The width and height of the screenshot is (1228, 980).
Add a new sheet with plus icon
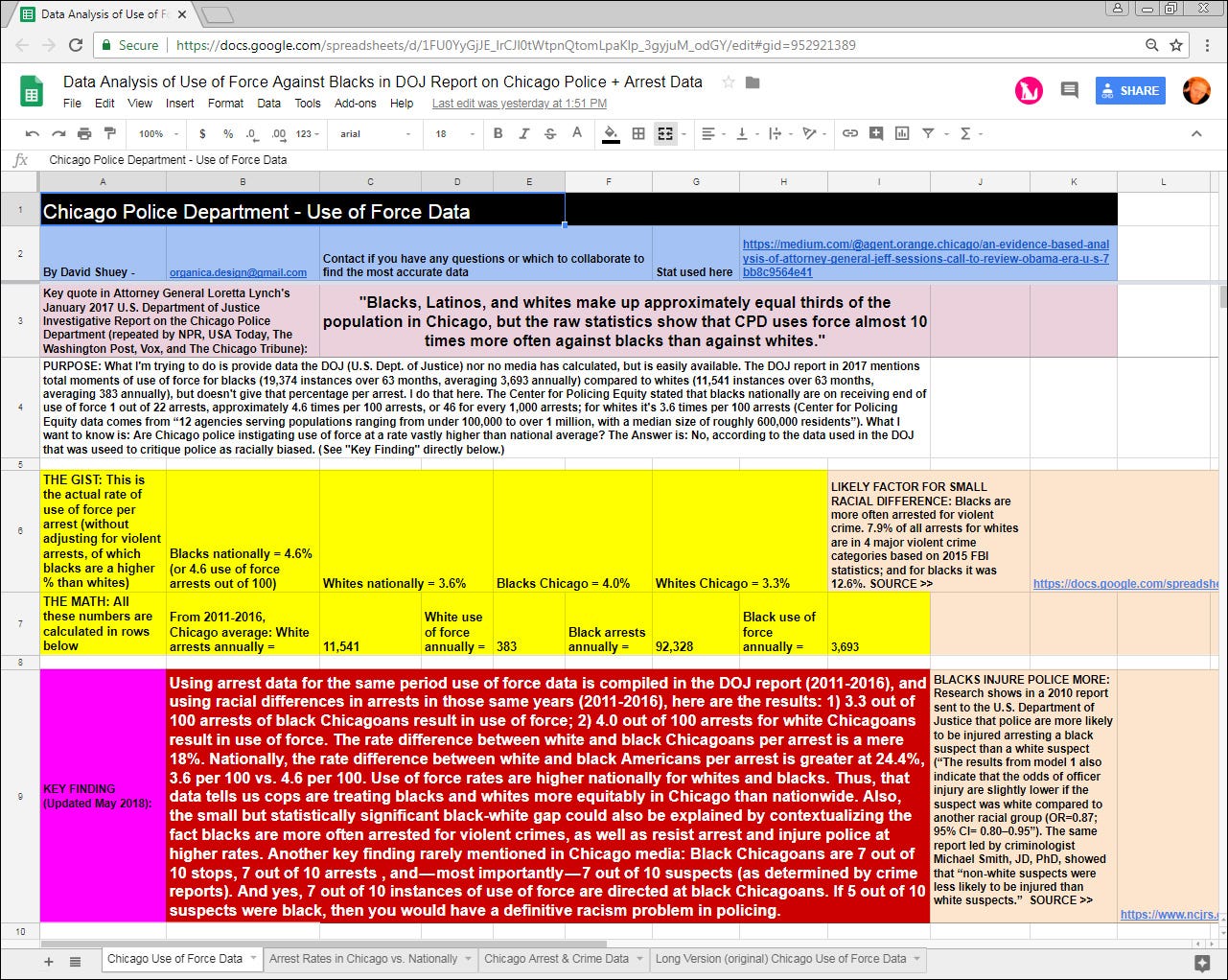[49, 962]
